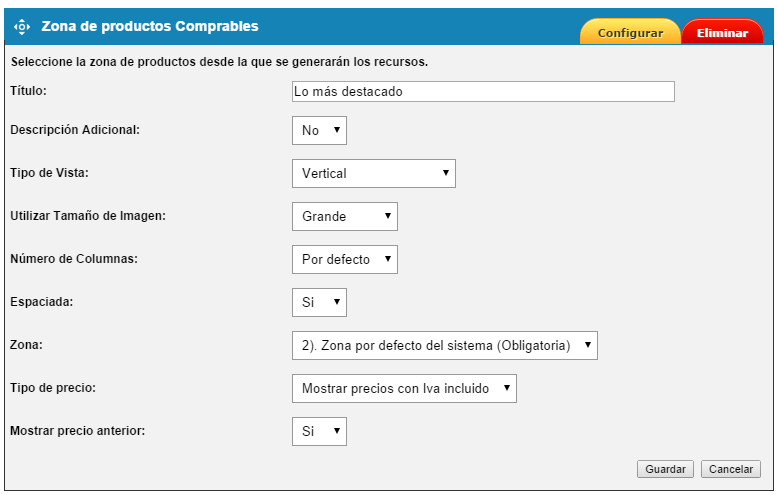777x495 pixels.
Task: Click arrow next to Grande option
Action: (x=388, y=216)
